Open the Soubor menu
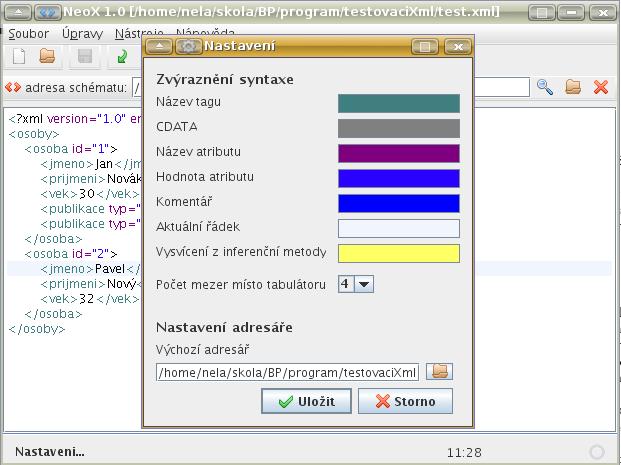The width and height of the screenshot is (621, 465). 29,34
